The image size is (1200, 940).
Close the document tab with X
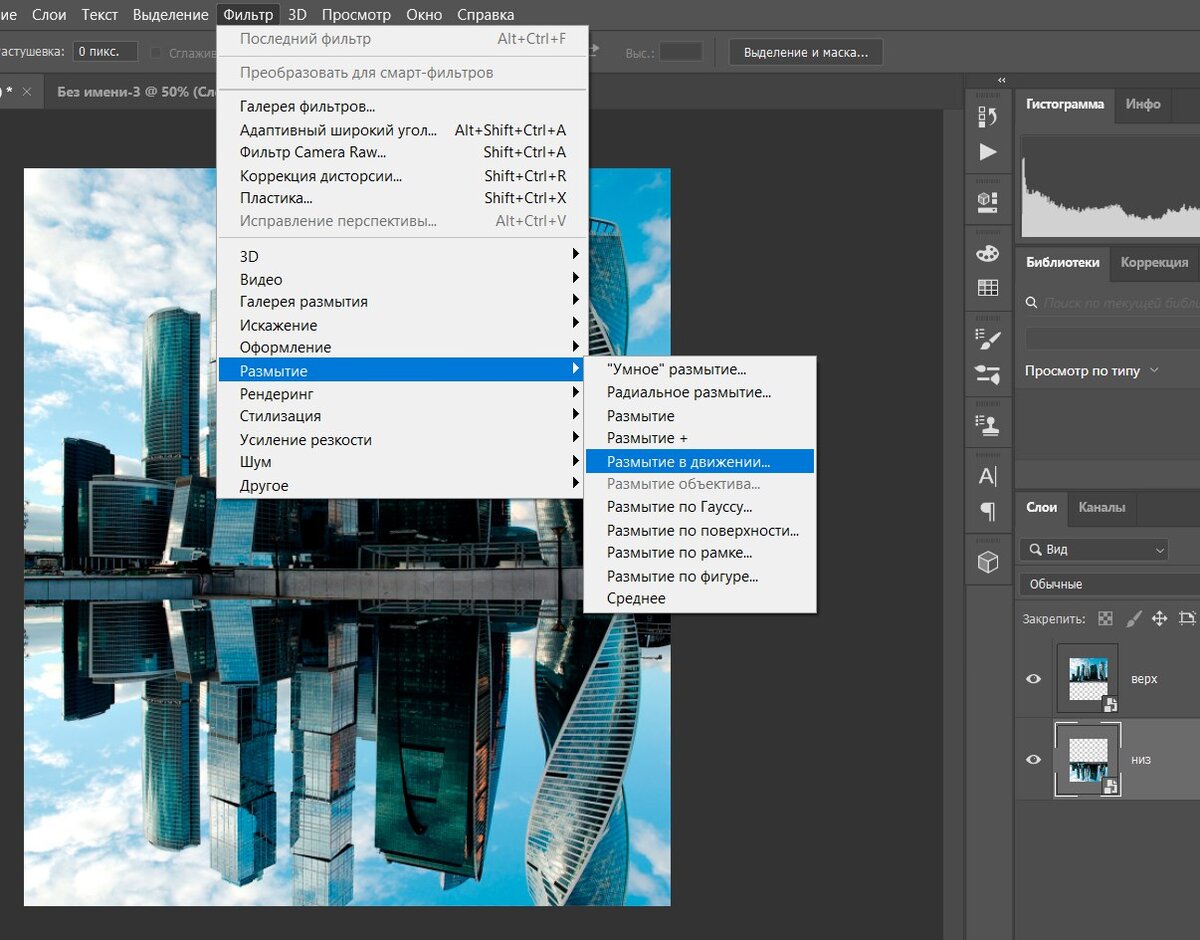[27, 91]
